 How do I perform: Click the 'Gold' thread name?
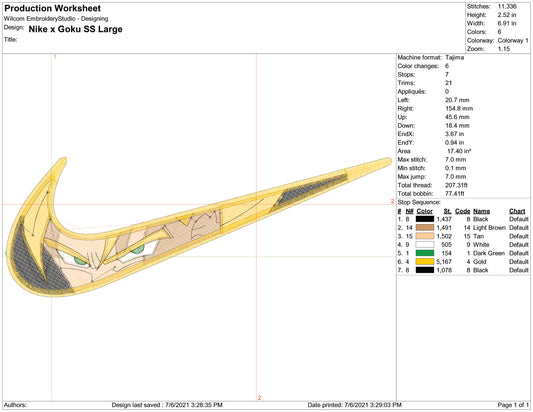pos(480,262)
